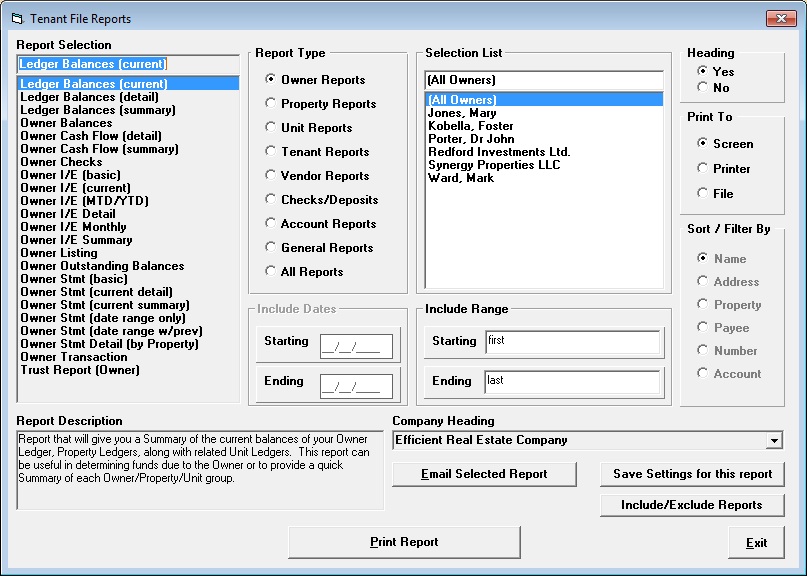Open the Company Heading dropdown
This screenshot has height=576, width=807.
click(775, 441)
